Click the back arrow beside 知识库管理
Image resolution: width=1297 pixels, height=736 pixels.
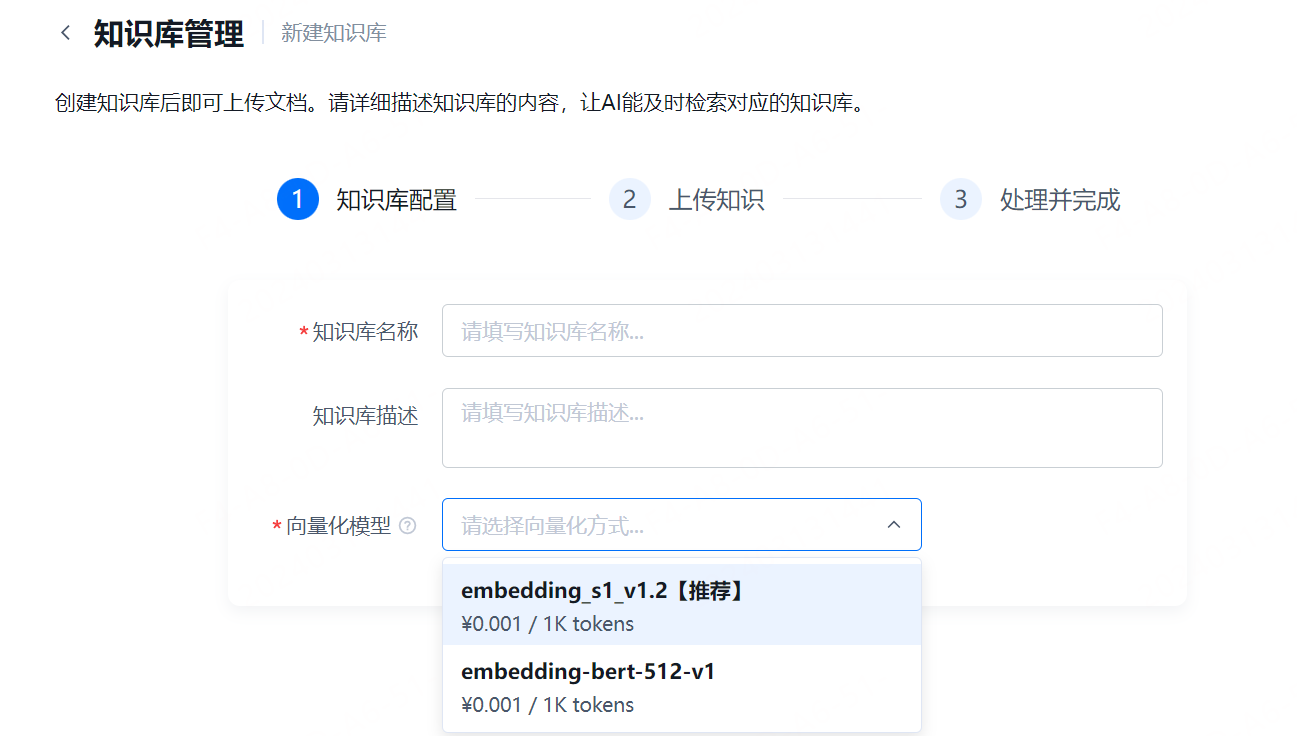66,33
